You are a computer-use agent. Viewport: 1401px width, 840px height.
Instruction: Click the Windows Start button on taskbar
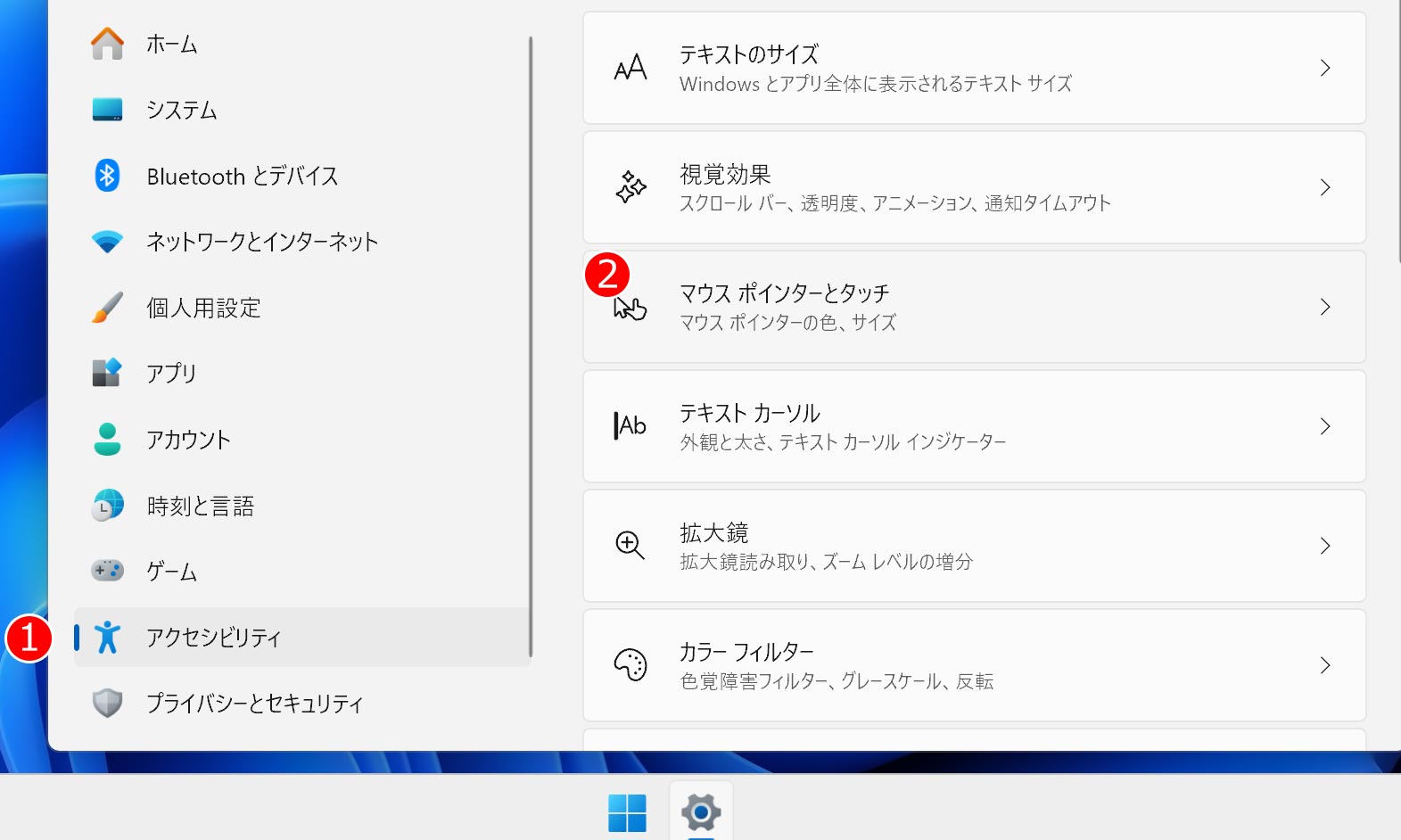pos(627,812)
